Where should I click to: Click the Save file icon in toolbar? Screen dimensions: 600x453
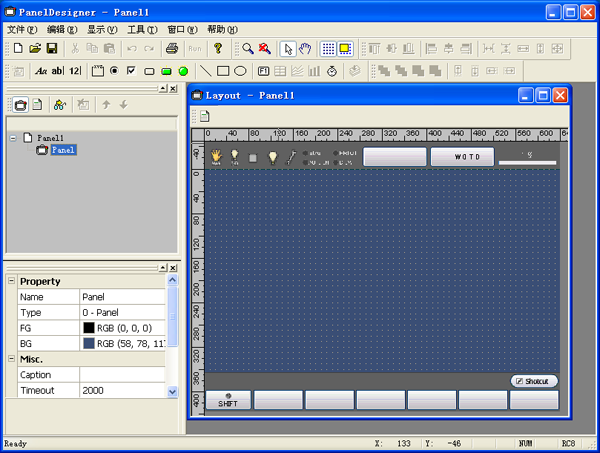[51, 48]
